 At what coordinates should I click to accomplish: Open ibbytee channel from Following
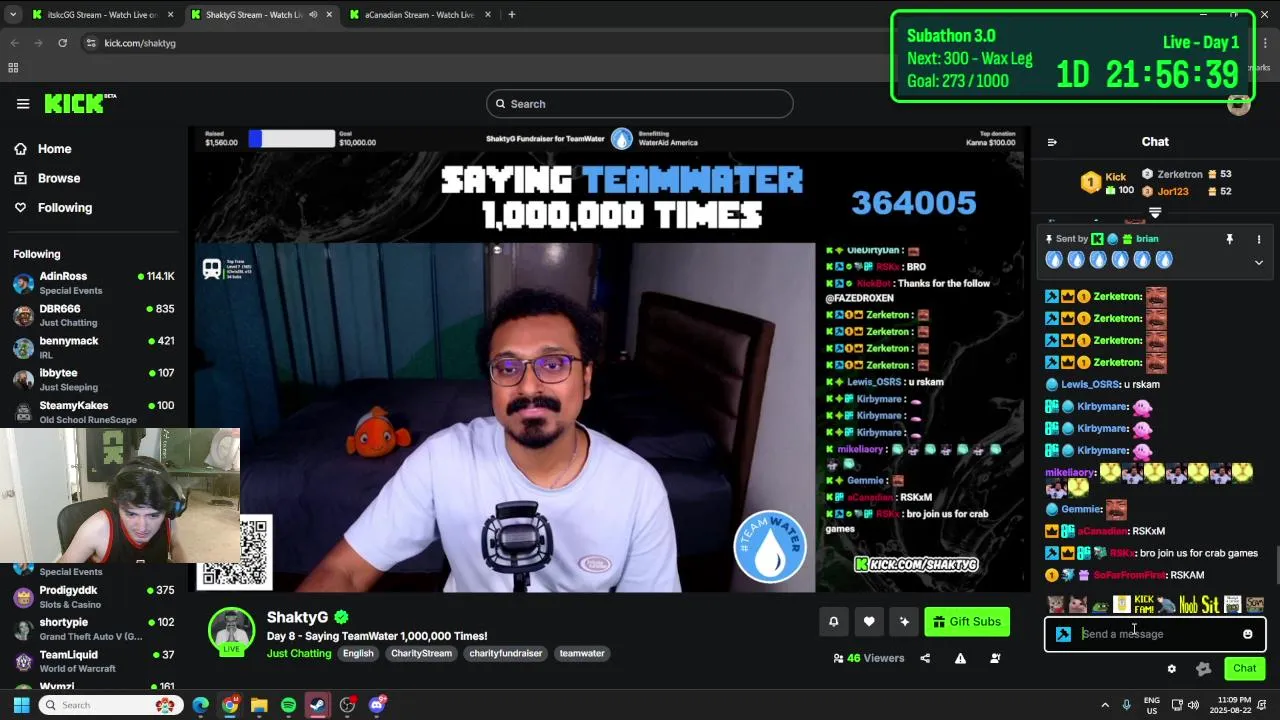(94, 379)
